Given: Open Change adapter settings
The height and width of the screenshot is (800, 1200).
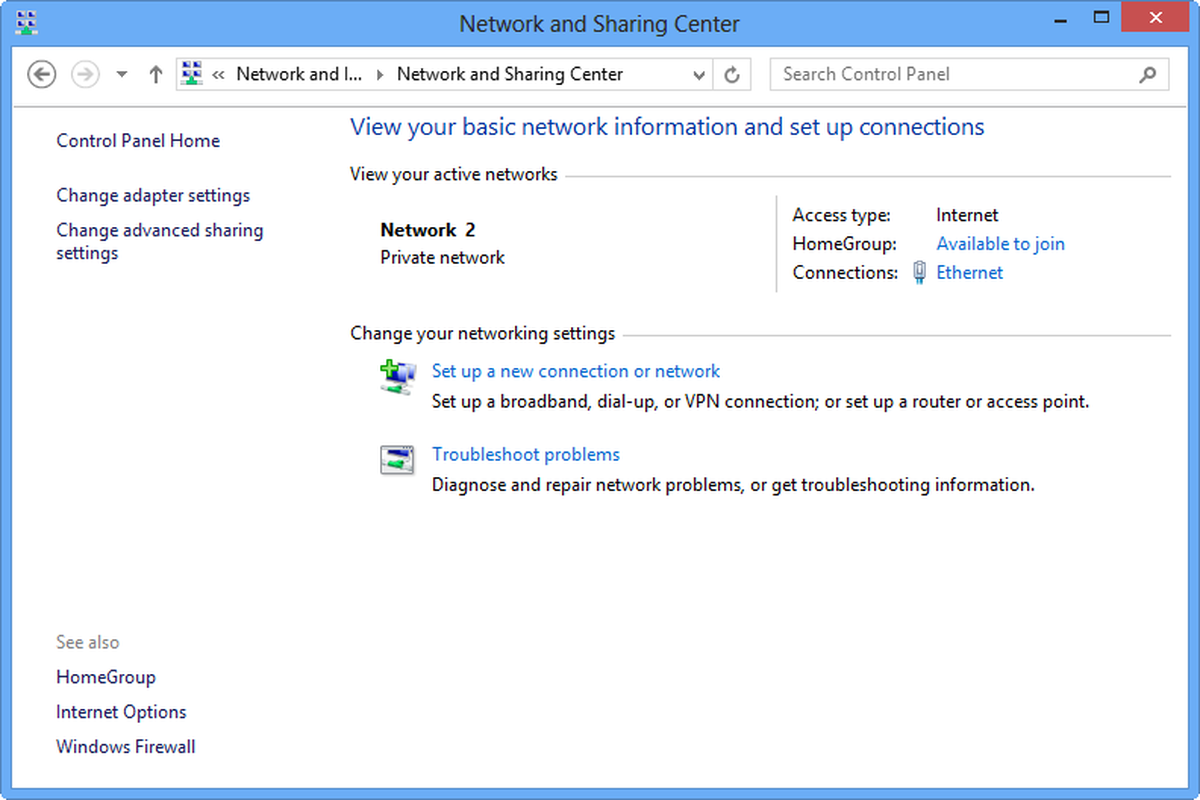Looking at the screenshot, I should tap(153, 195).
